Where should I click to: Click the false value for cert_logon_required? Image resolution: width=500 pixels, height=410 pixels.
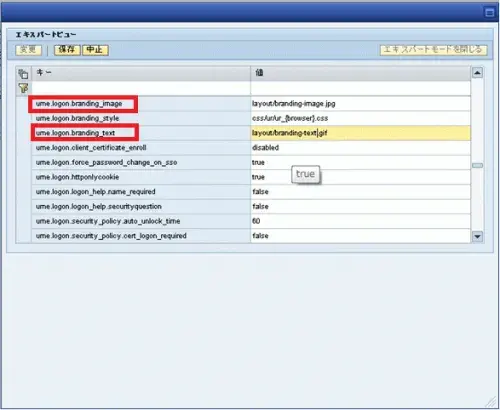click(x=361, y=236)
